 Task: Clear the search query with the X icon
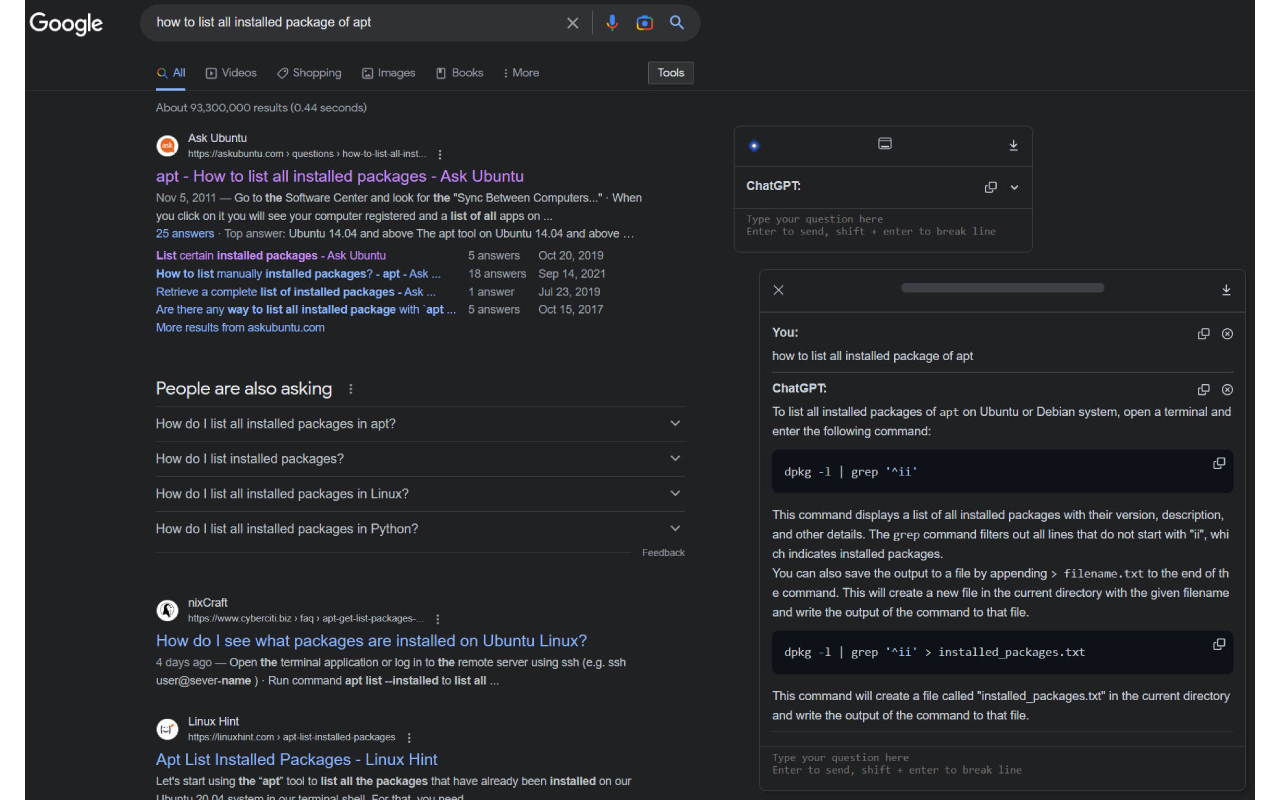(x=572, y=22)
